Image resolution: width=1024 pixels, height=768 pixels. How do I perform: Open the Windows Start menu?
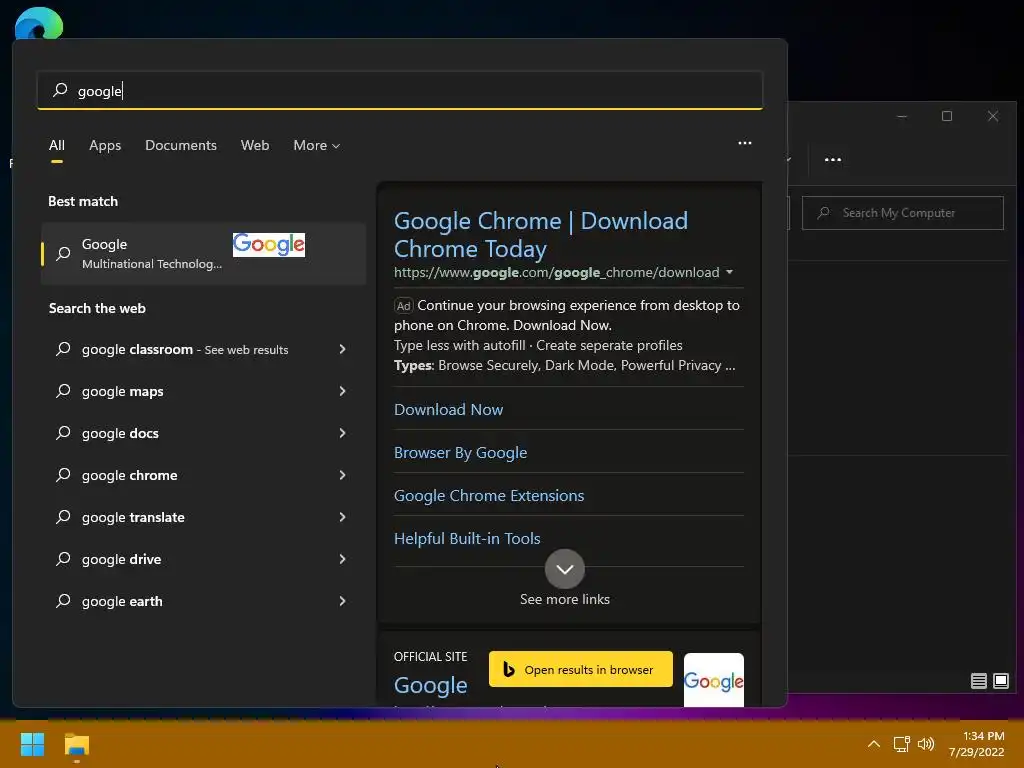point(32,744)
